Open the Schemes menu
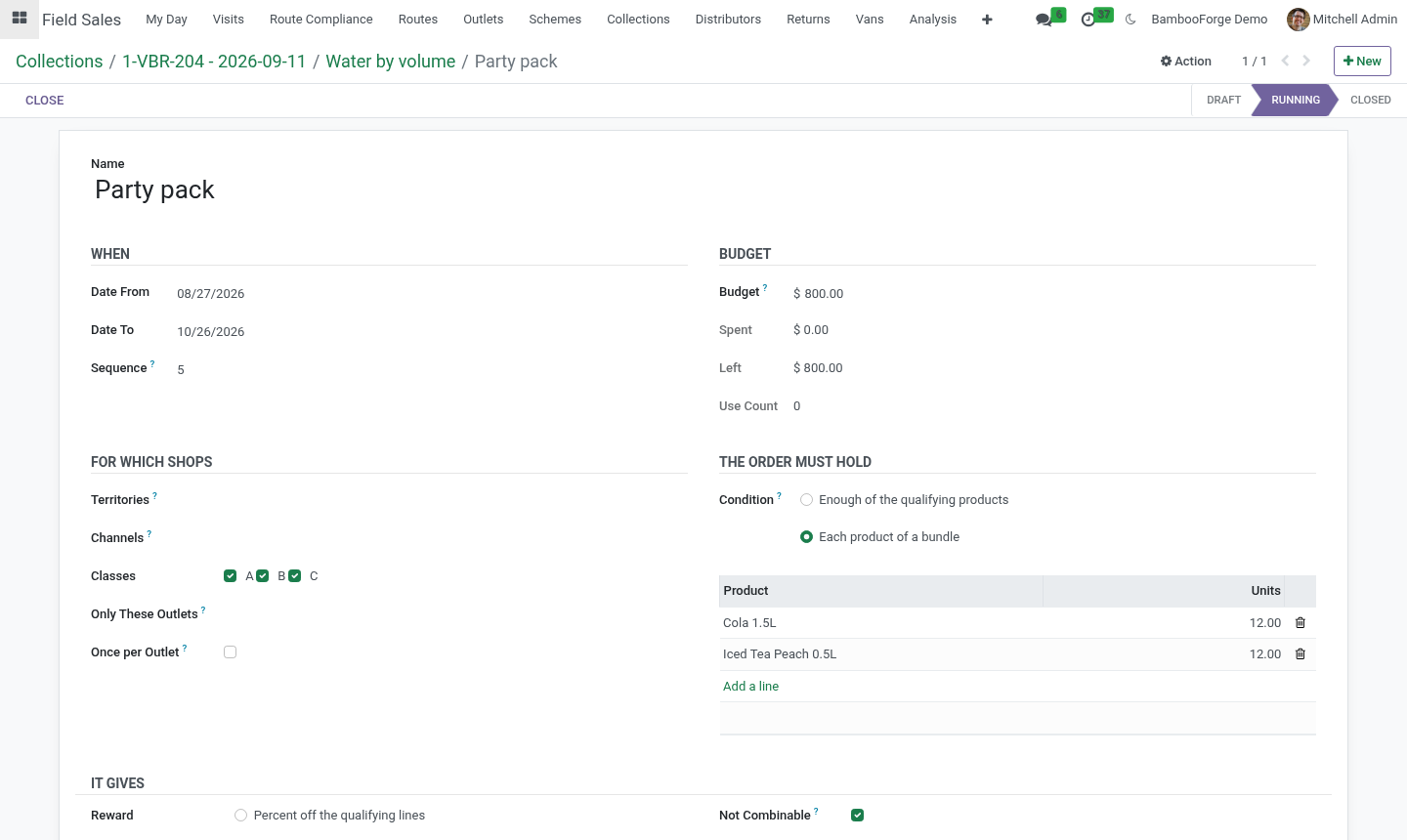 click(x=555, y=20)
